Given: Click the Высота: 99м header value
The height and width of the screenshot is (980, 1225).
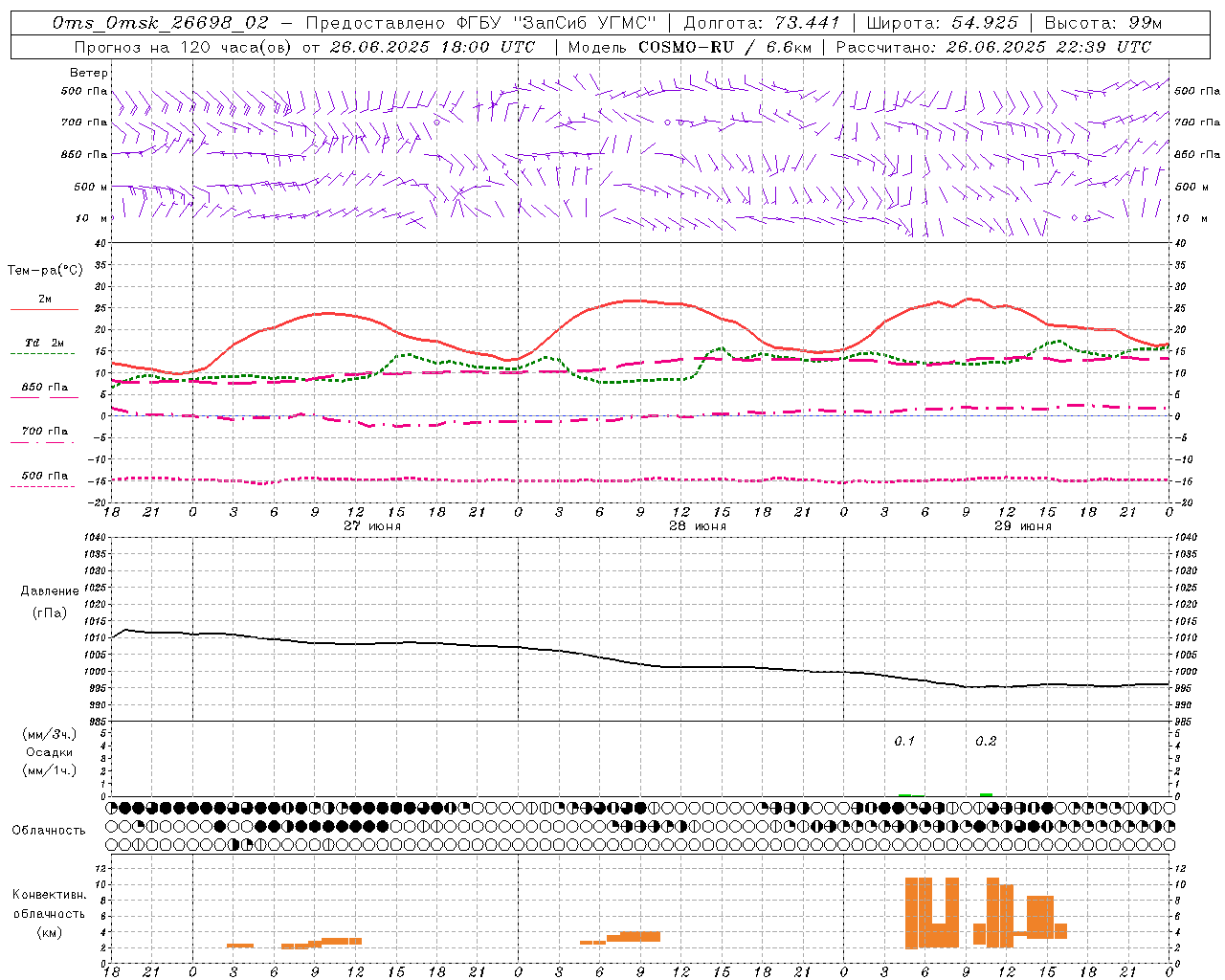Looking at the screenshot, I should (x=1103, y=22).
